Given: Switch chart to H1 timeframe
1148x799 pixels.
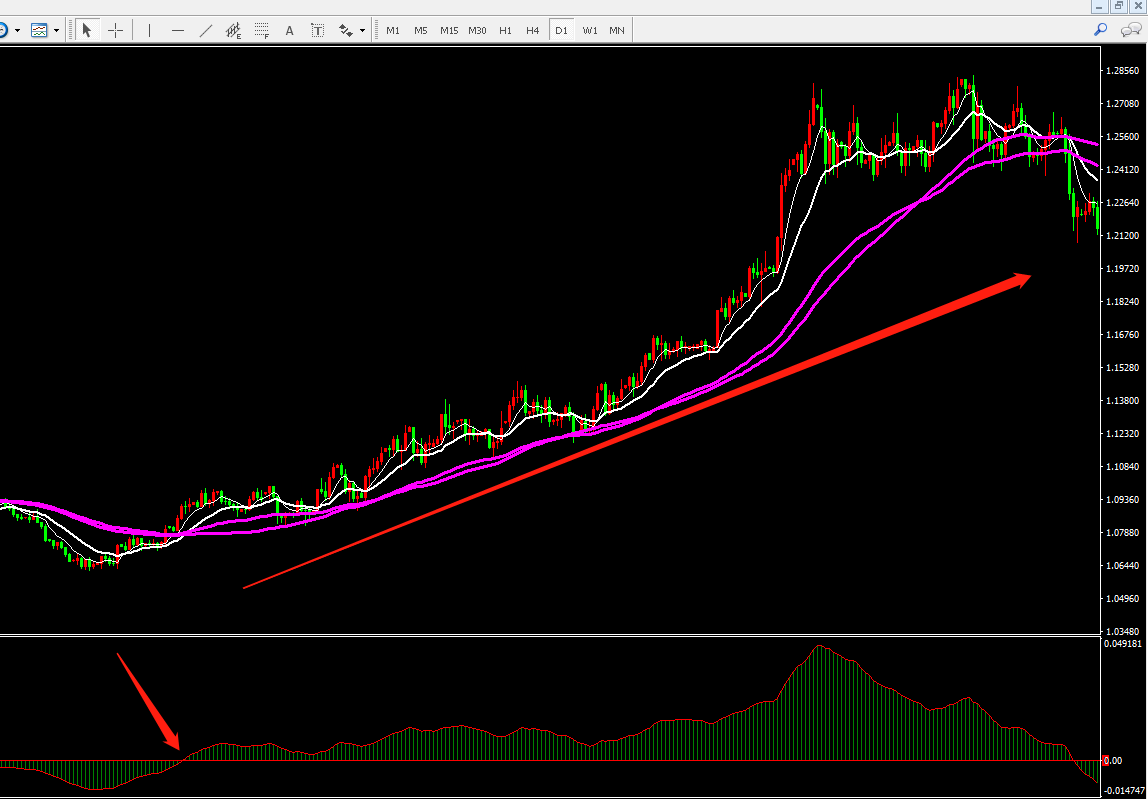Looking at the screenshot, I should (505, 31).
